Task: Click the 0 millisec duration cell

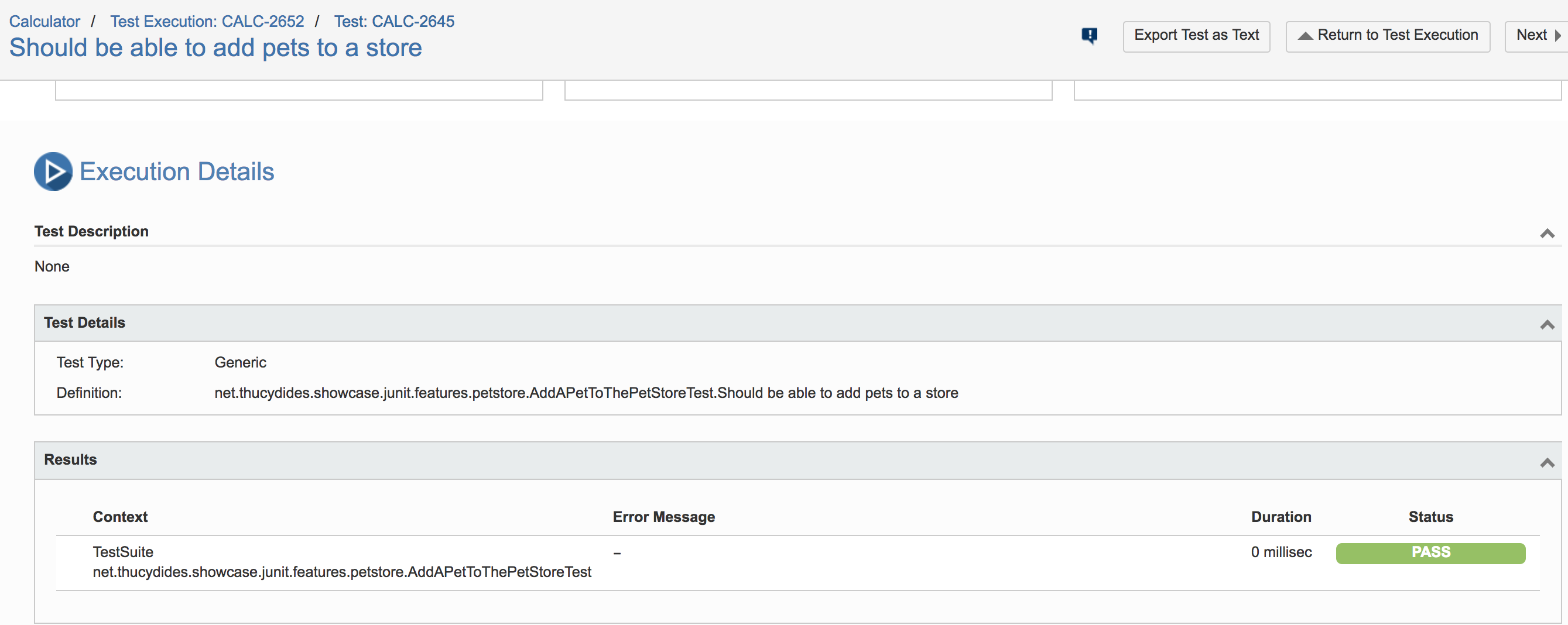Action: (x=1281, y=552)
